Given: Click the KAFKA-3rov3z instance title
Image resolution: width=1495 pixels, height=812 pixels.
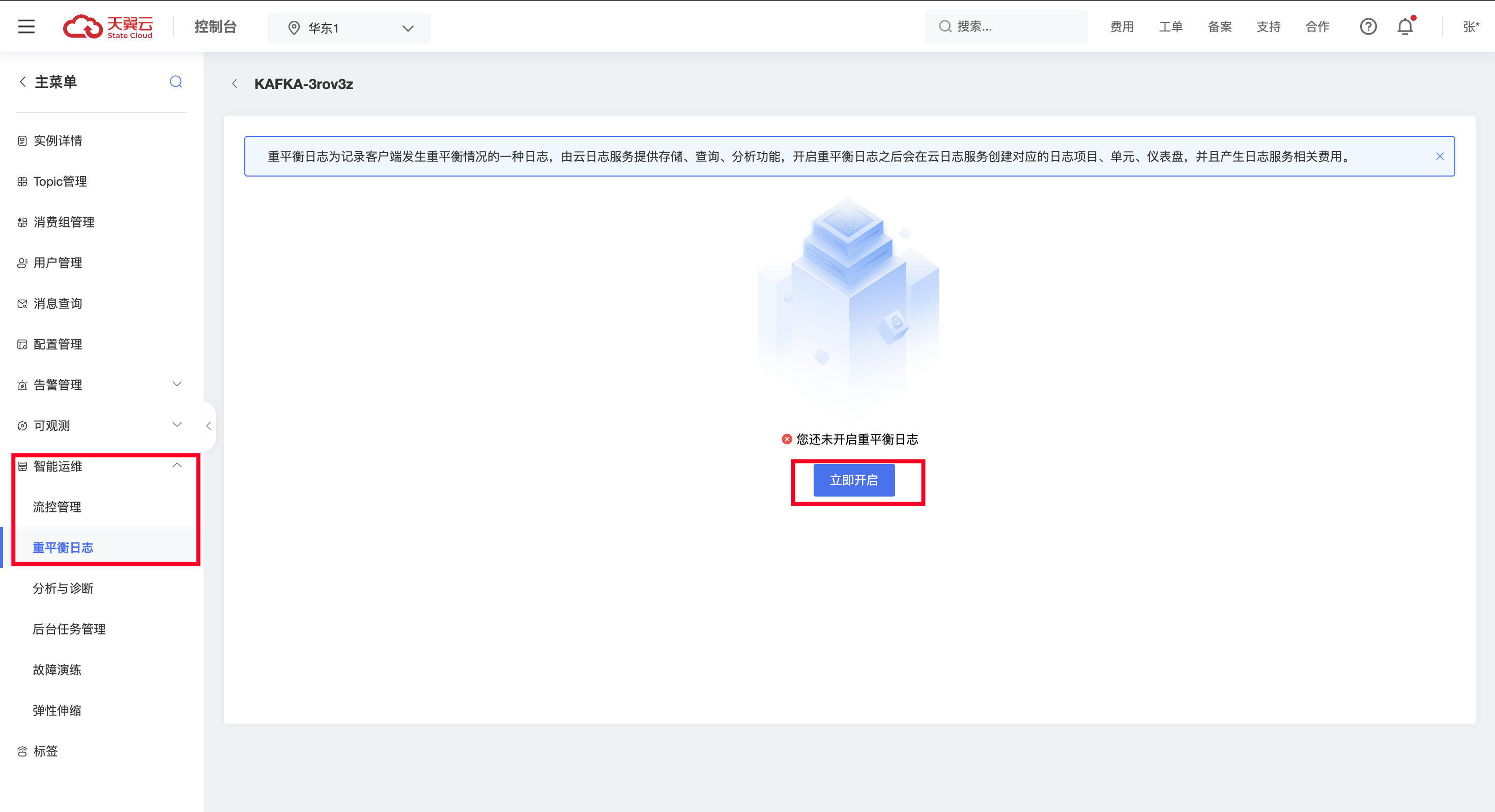Looking at the screenshot, I should tap(303, 83).
